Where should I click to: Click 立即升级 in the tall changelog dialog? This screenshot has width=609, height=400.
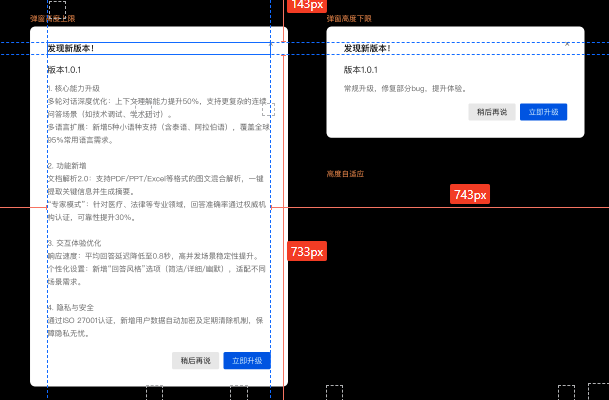point(246,360)
